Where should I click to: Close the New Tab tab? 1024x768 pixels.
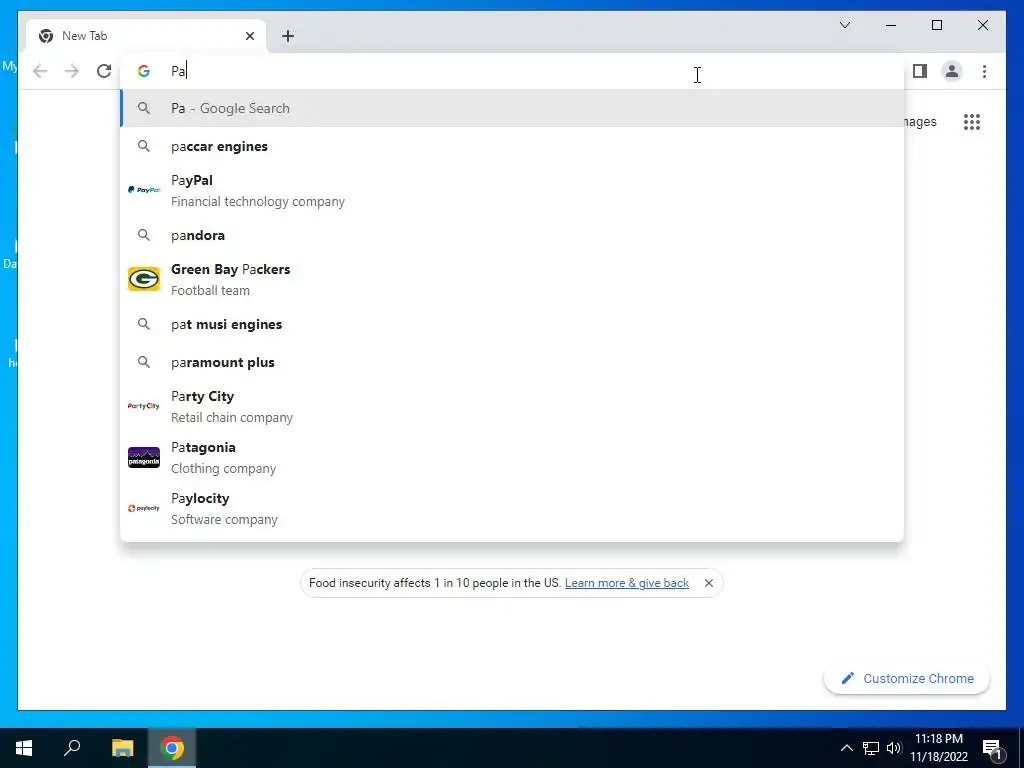point(249,36)
